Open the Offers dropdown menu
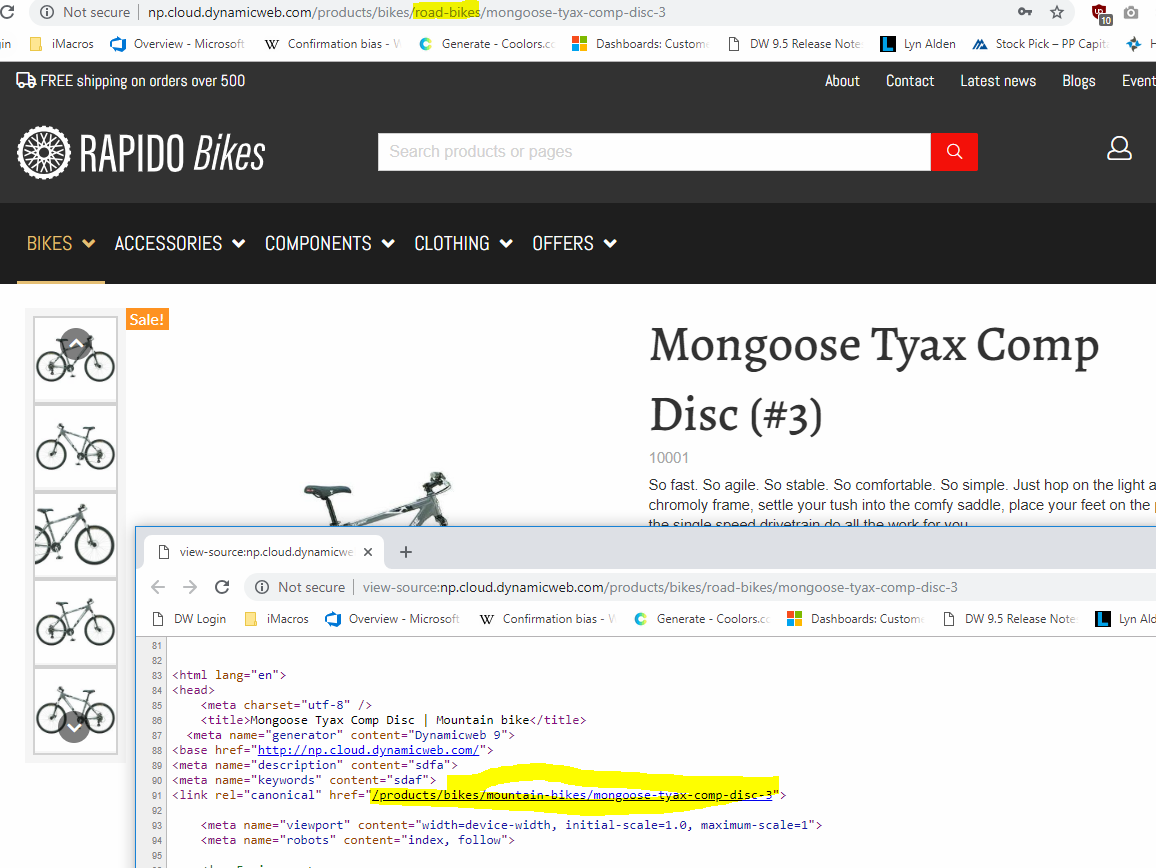The image size is (1156, 868). click(x=574, y=243)
